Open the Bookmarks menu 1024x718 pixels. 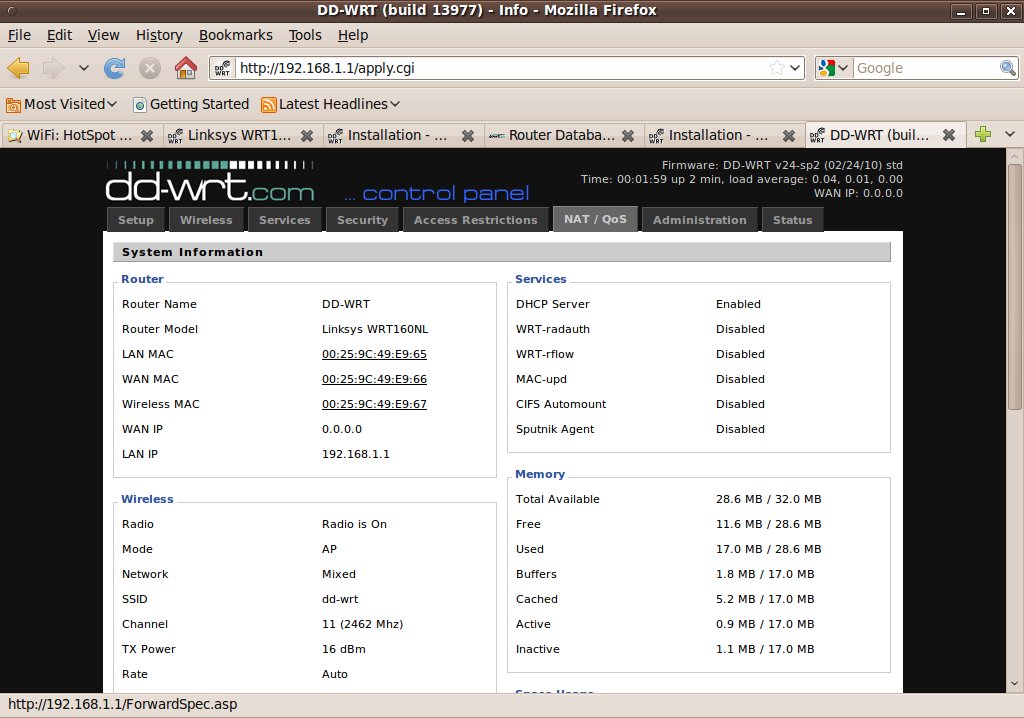pyautogui.click(x=235, y=35)
